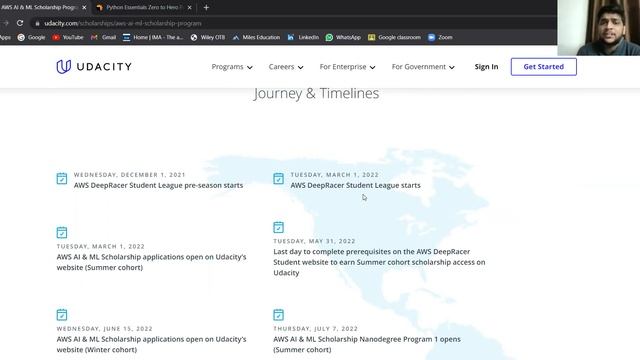Image resolution: width=640 pixels, height=360 pixels.
Task: Click 'AWS DeepRacer Student League starts' text
Action: pyautogui.click(x=356, y=185)
